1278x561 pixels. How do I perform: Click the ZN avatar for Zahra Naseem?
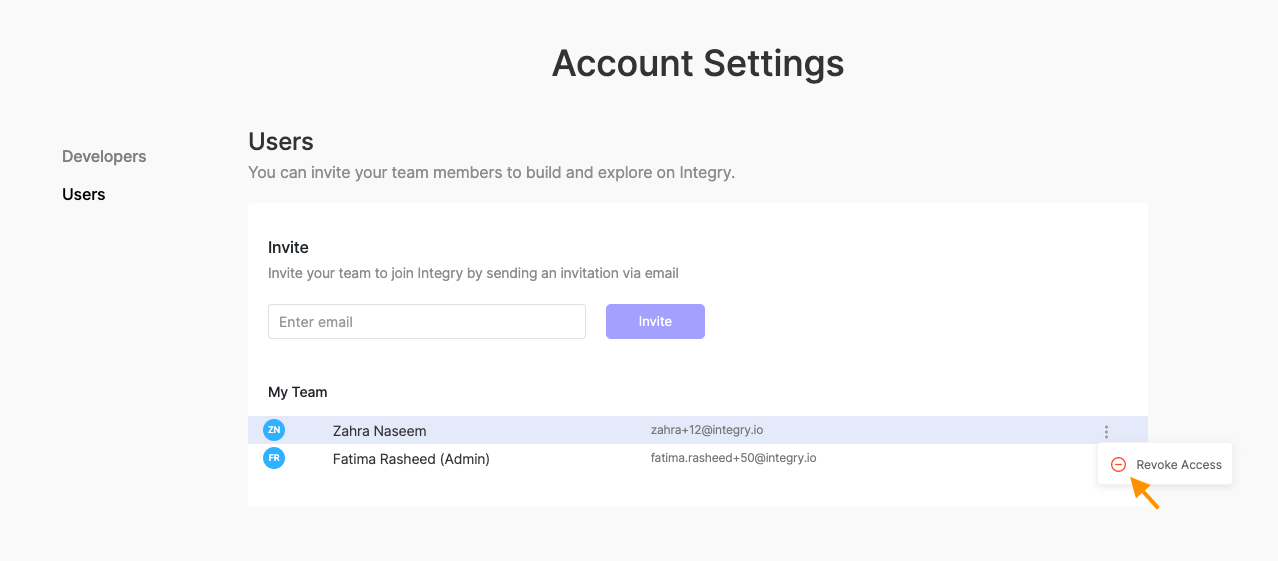pyautogui.click(x=274, y=430)
